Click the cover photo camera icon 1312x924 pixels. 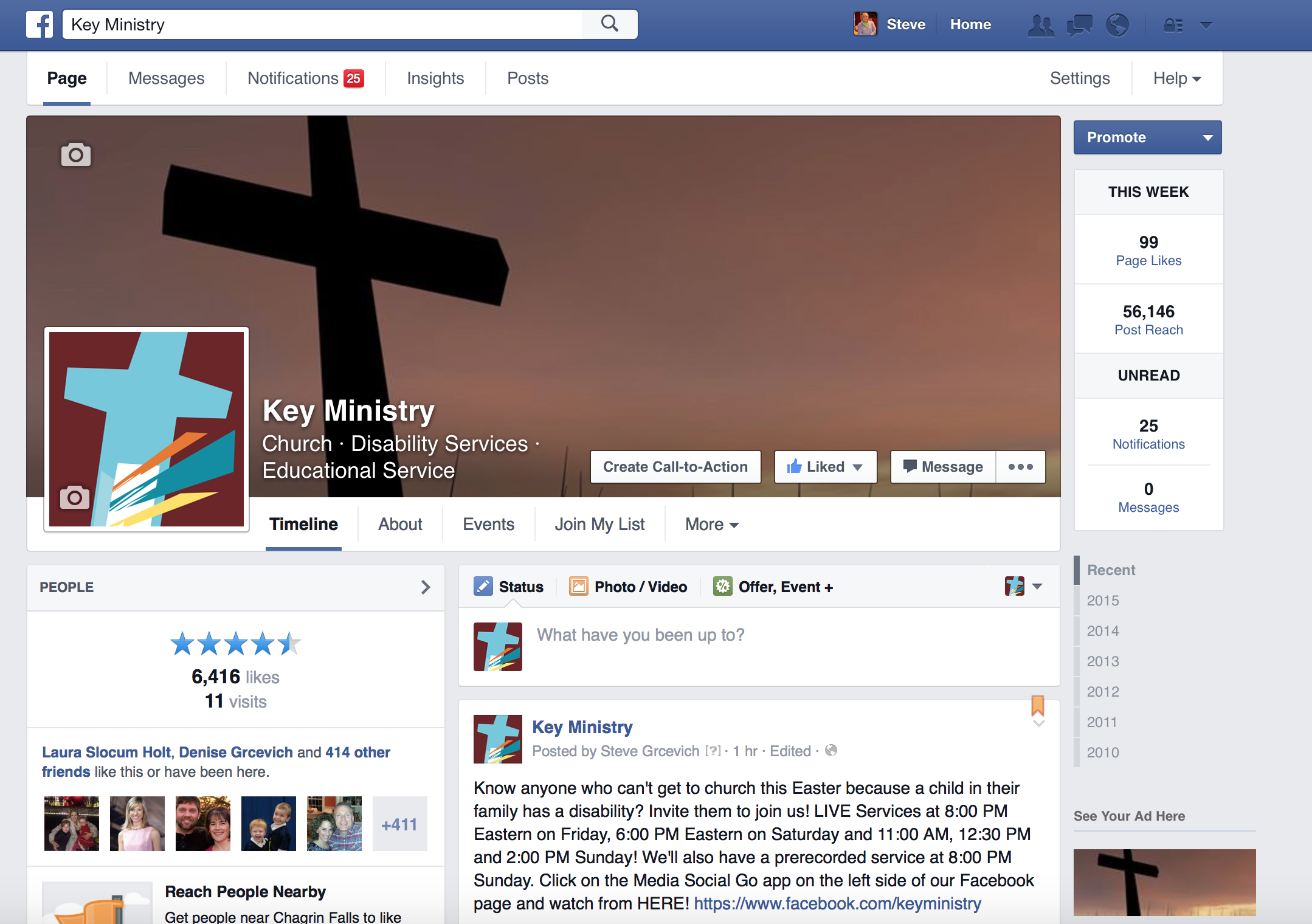[x=76, y=154]
